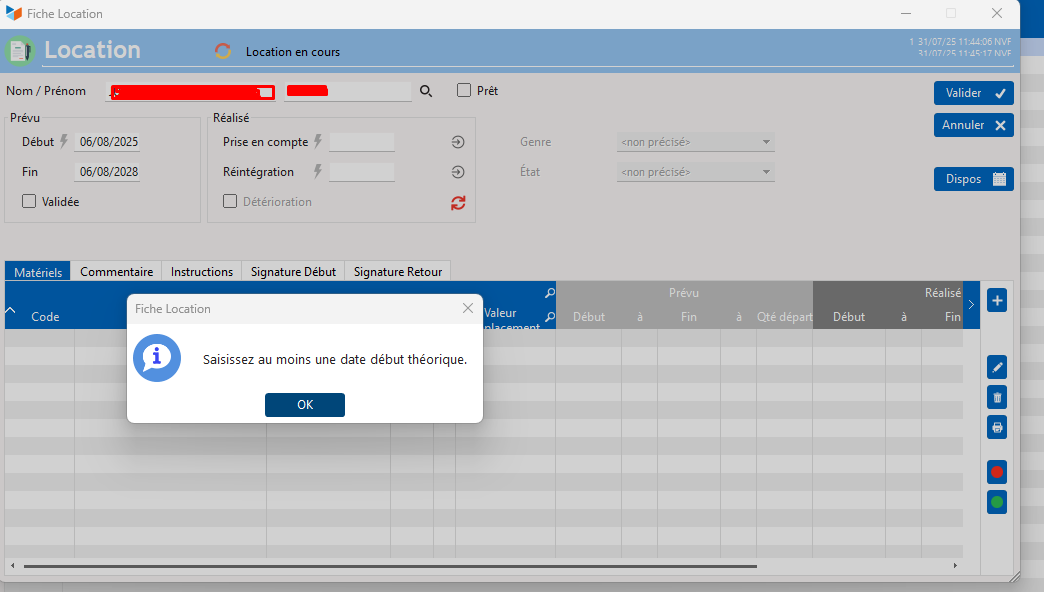Click the magnifier search icon beside the name field
The height and width of the screenshot is (592, 1044).
pos(426,91)
